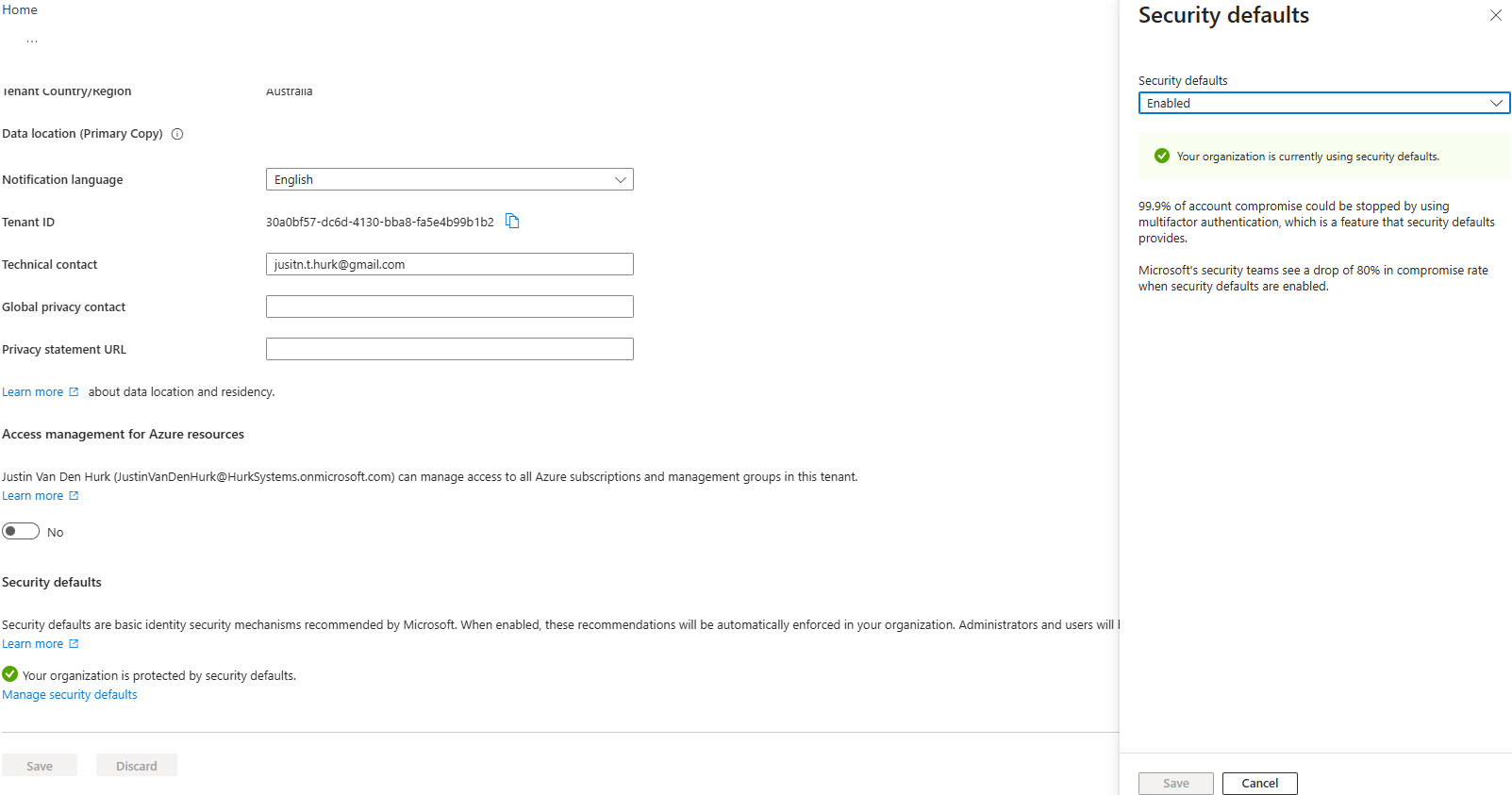
Task: Select the Tenant ID value text
Action: [x=379, y=222]
